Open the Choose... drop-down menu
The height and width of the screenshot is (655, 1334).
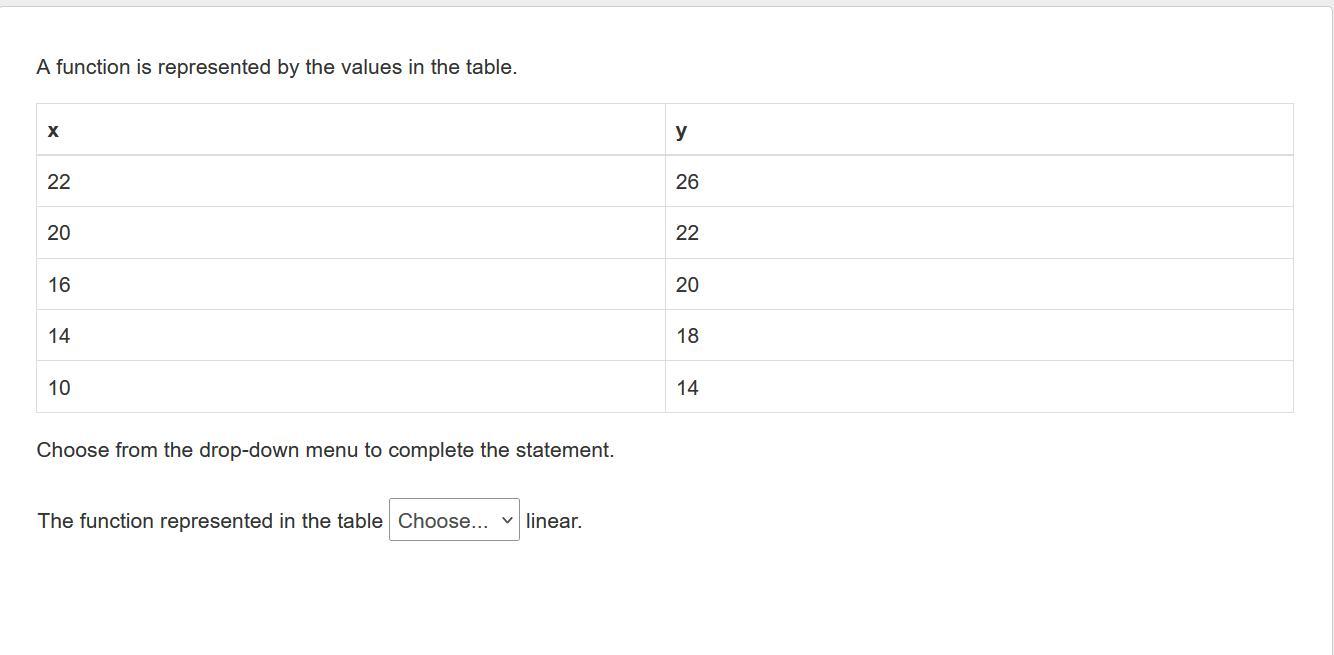[453, 520]
